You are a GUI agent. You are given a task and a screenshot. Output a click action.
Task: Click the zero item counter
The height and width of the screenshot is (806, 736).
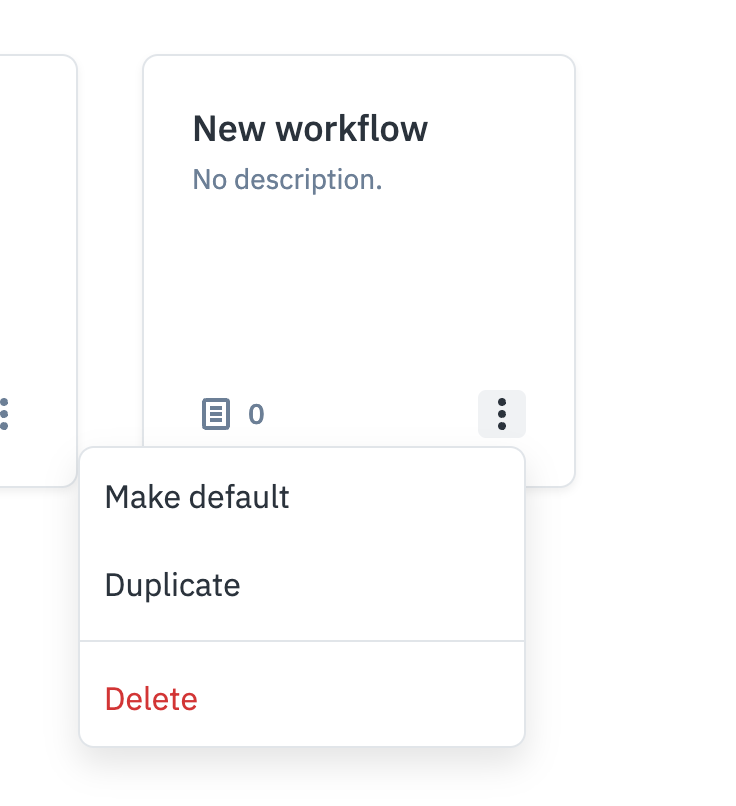(x=254, y=413)
